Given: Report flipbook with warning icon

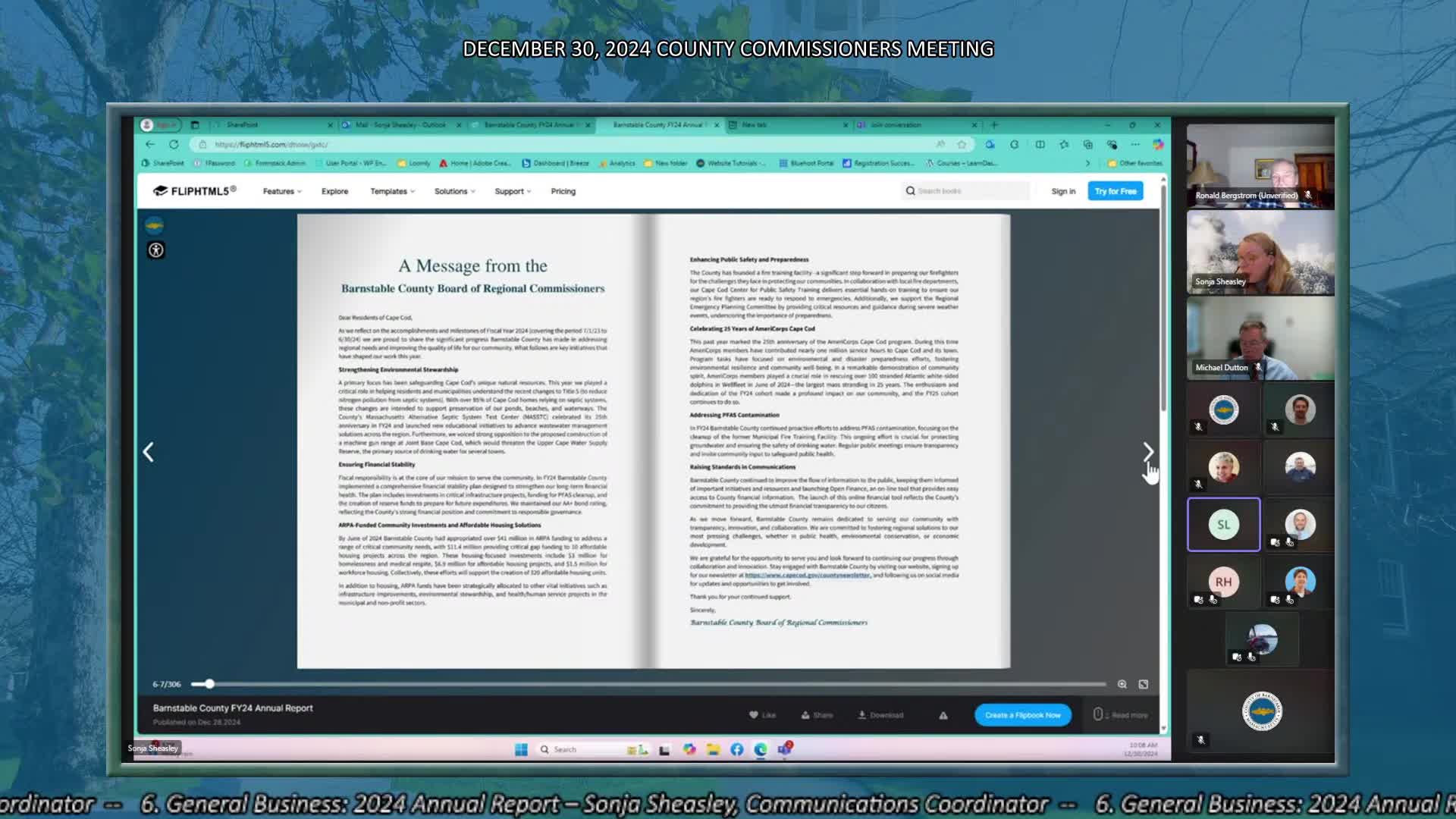Looking at the screenshot, I should [943, 715].
